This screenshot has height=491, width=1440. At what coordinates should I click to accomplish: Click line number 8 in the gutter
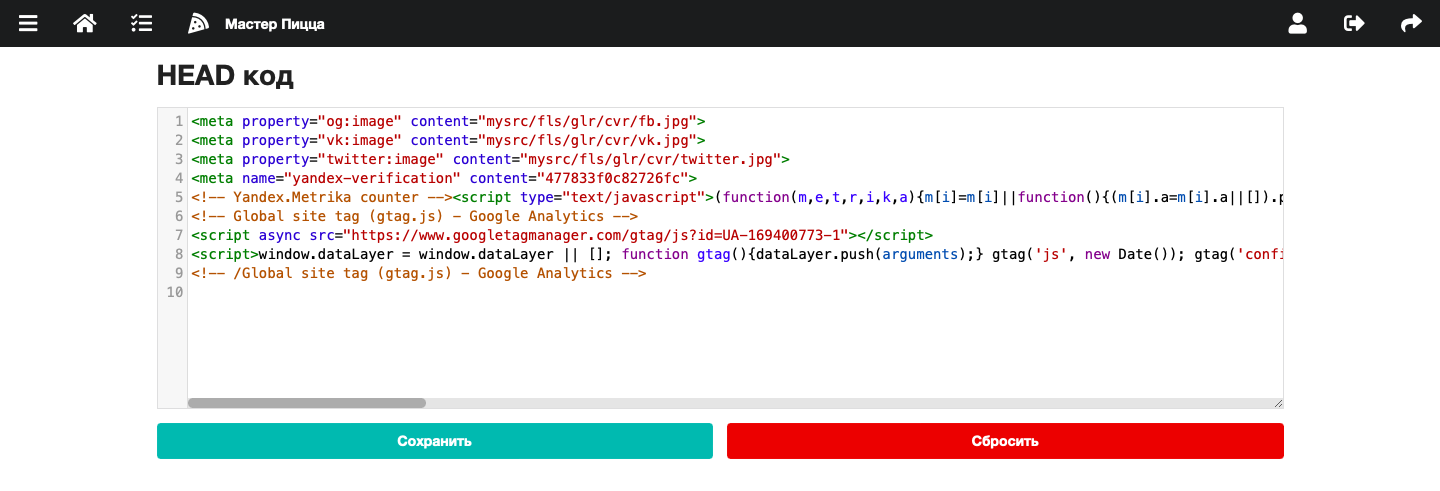coord(178,254)
